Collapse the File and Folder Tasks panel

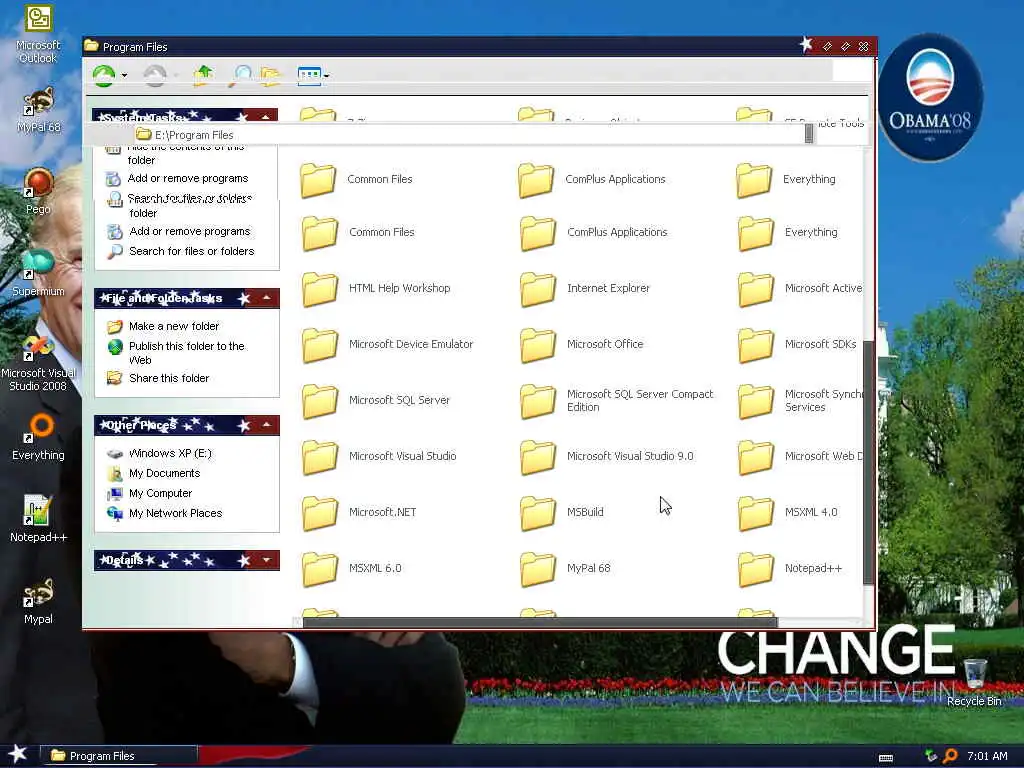[x=266, y=298]
